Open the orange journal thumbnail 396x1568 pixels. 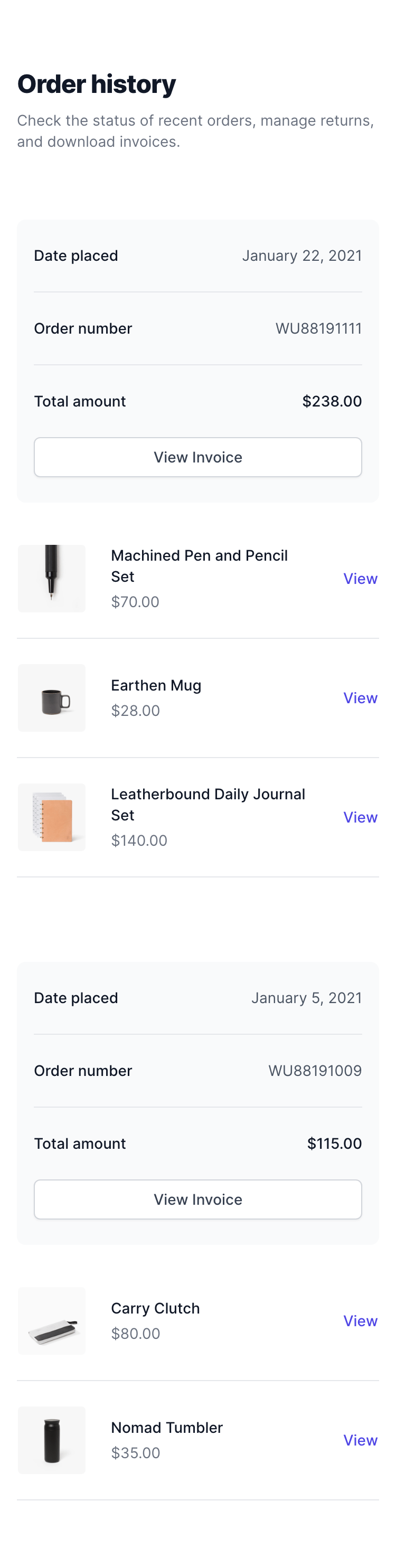coord(52,817)
